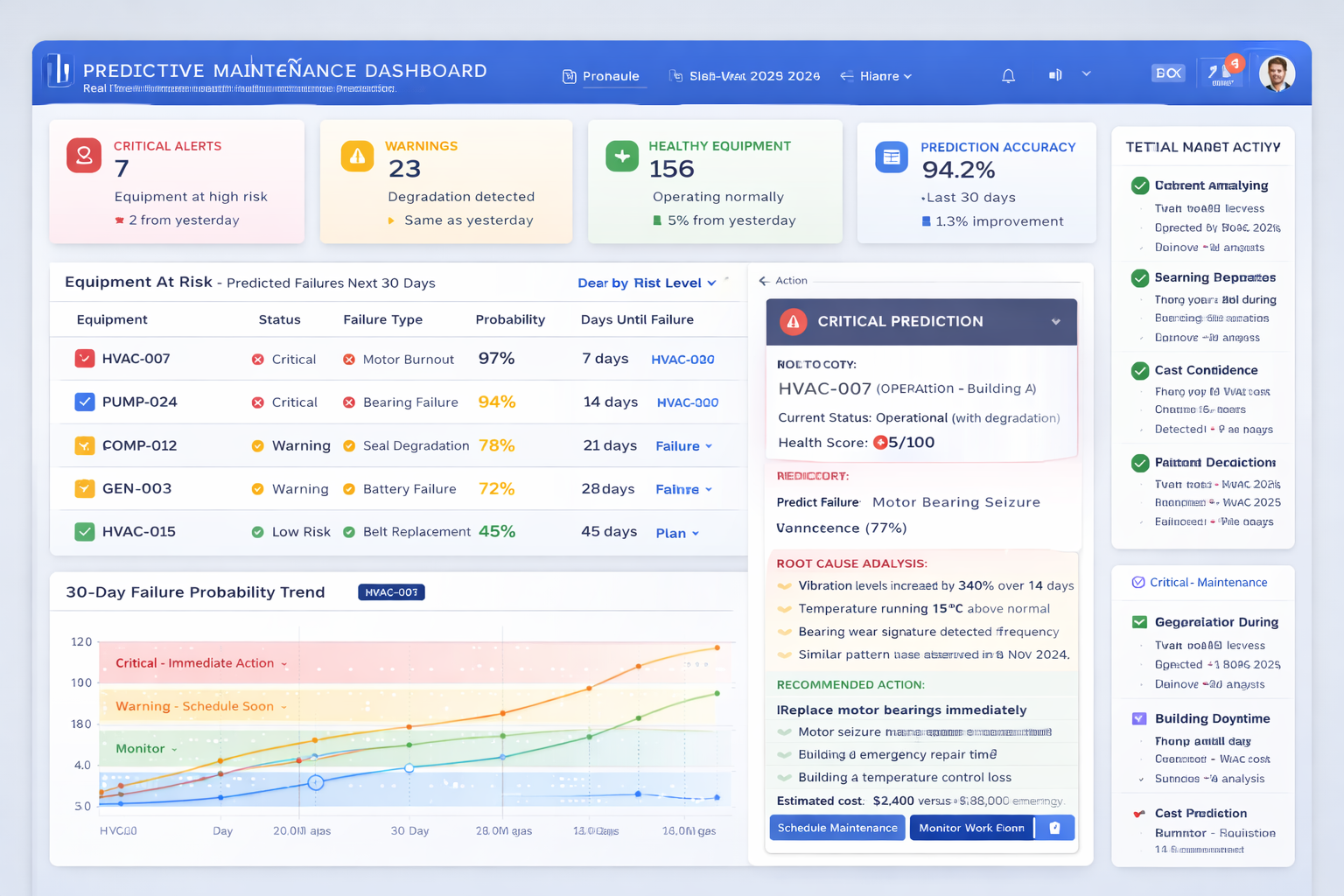The width and height of the screenshot is (1344, 896).
Task: Select the Pronaule tab in header
Action: [x=601, y=76]
